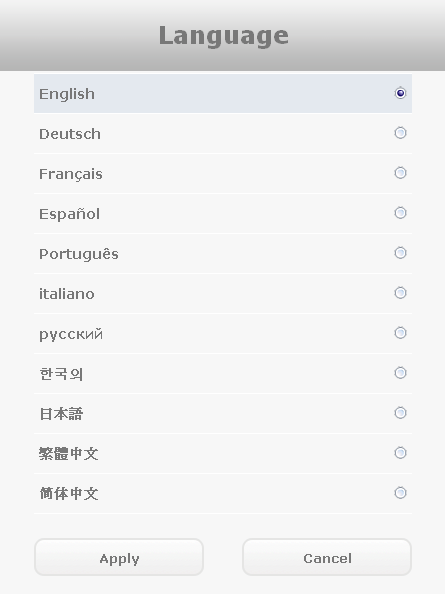Click the русский label text
Viewport: 445px width, 594px height.
[x=71, y=335]
